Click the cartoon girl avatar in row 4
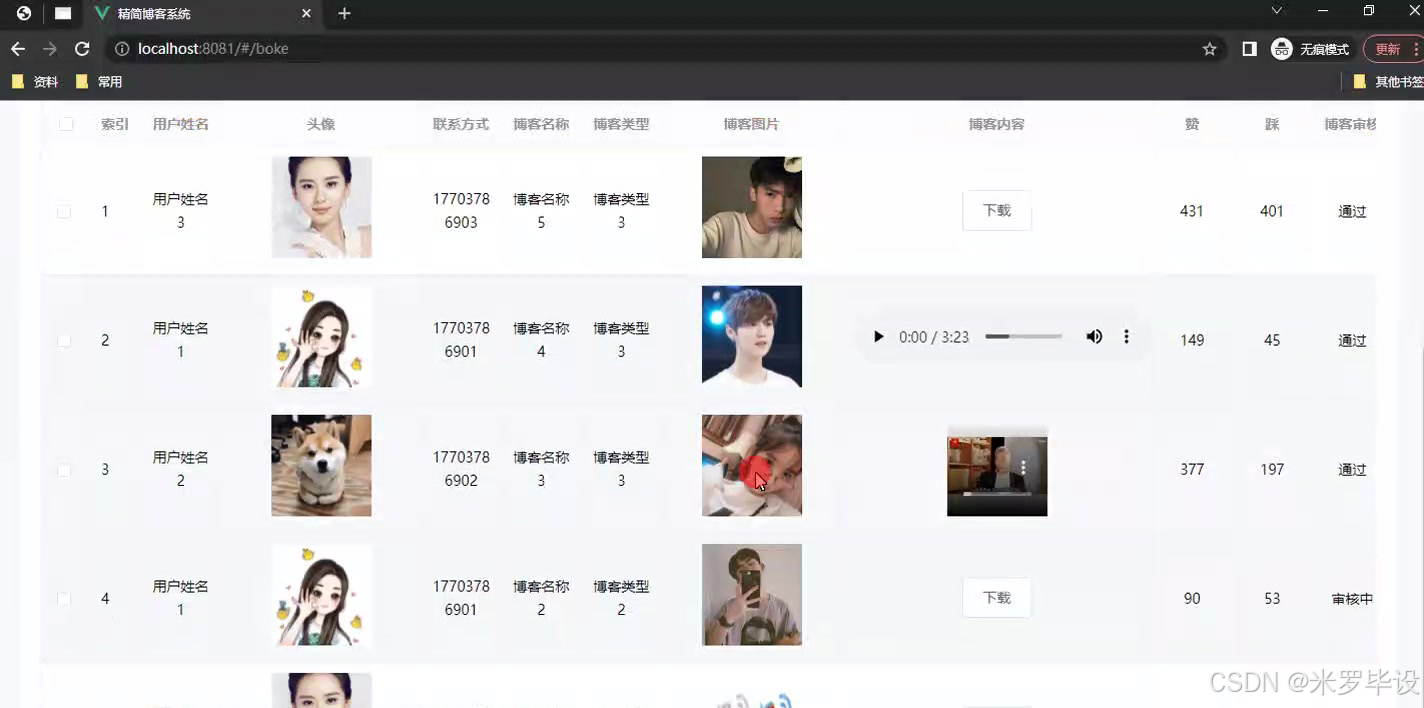The width and height of the screenshot is (1424, 708). (321, 595)
